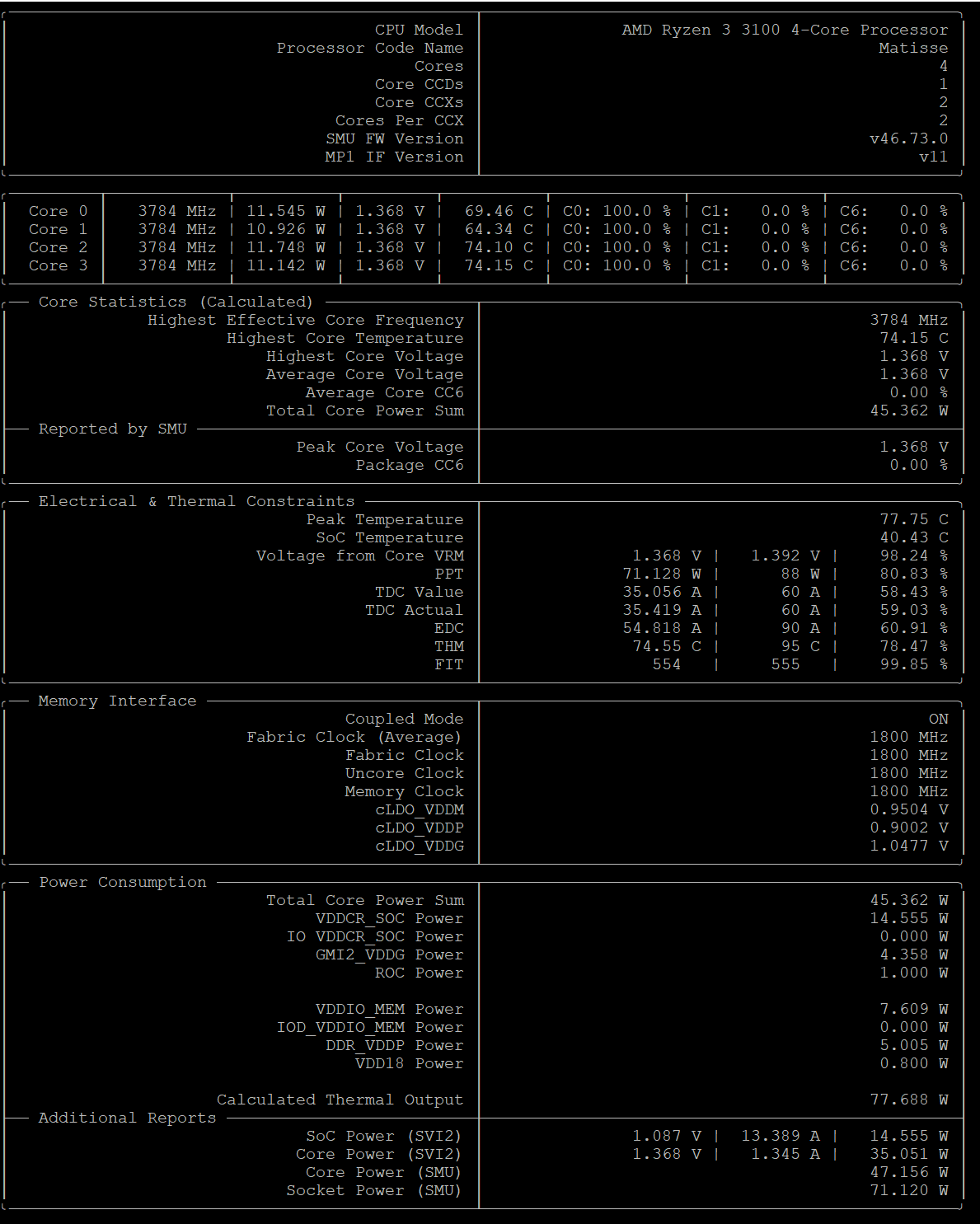Click the Core Statistics (Calculated) heading
Image resolution: width=980 pixels, height=1224 pixels.
[x=176, y=302]
